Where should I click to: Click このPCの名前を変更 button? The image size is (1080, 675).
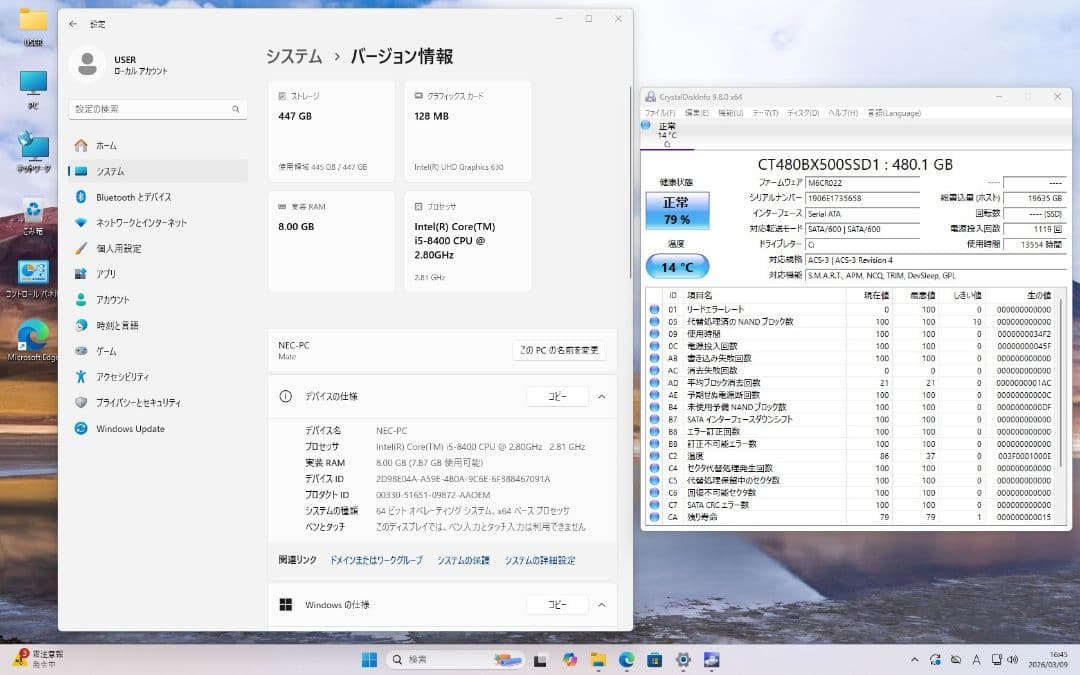(559, 350)
